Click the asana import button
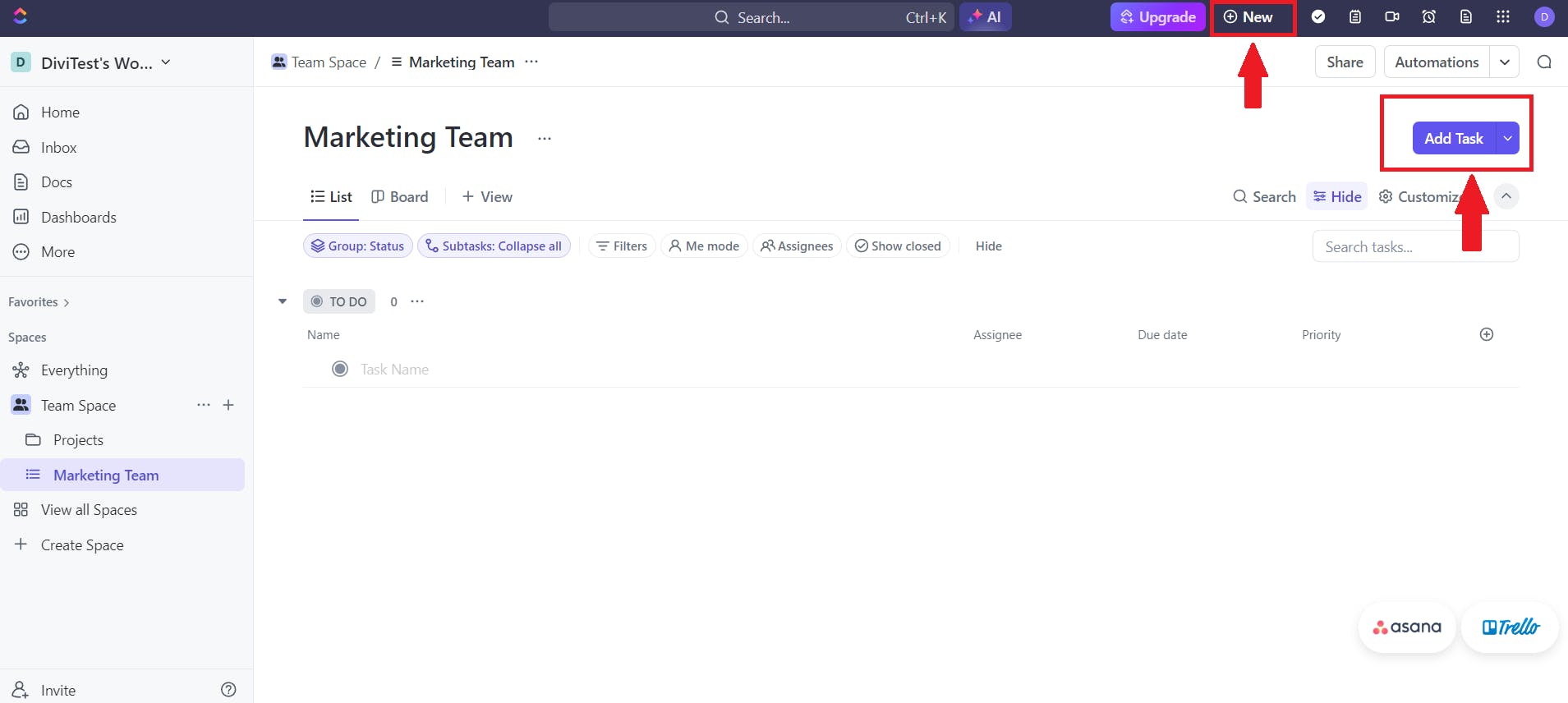This screenshot has width=1568, height=703. (1407, 627)
